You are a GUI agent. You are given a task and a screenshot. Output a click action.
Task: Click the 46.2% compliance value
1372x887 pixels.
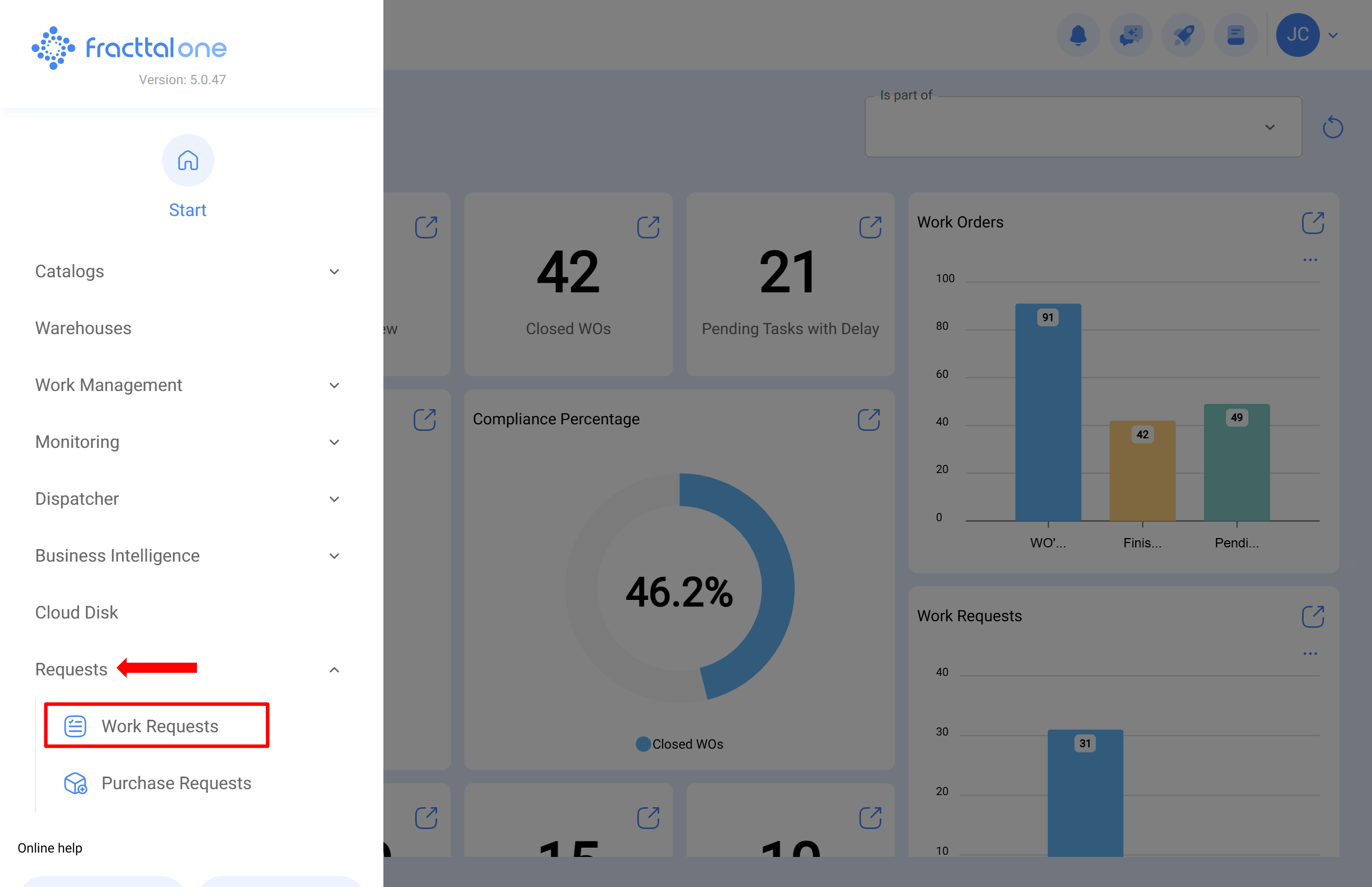coord(679,592)
